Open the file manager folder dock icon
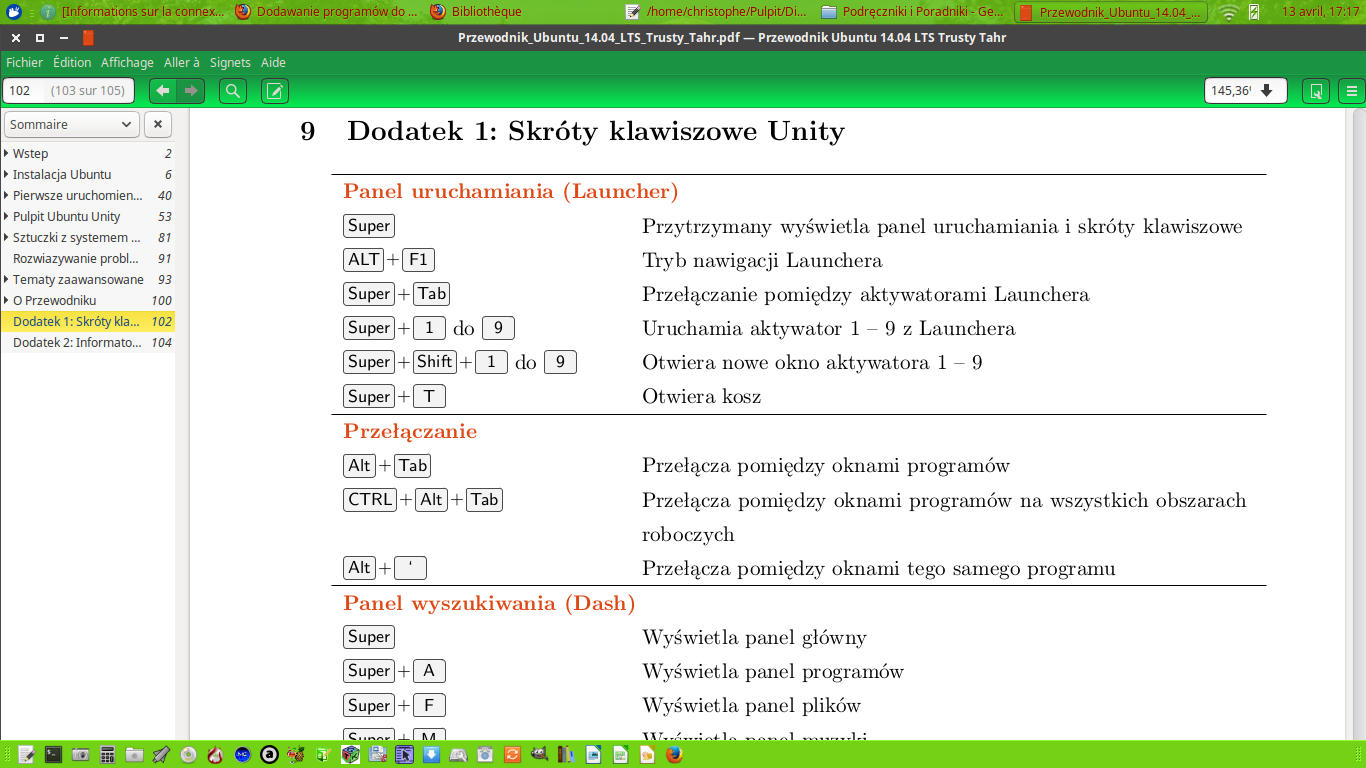The width and height of the screenshot is (1366, 768). coord(134,754)
